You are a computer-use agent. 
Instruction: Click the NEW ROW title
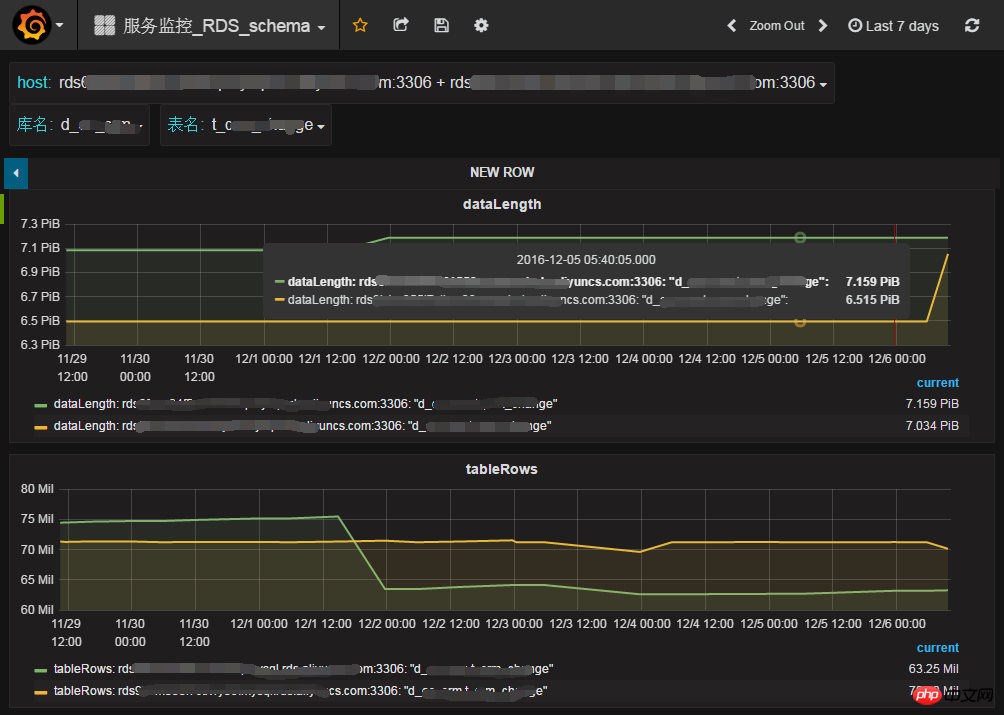point(502,172)
